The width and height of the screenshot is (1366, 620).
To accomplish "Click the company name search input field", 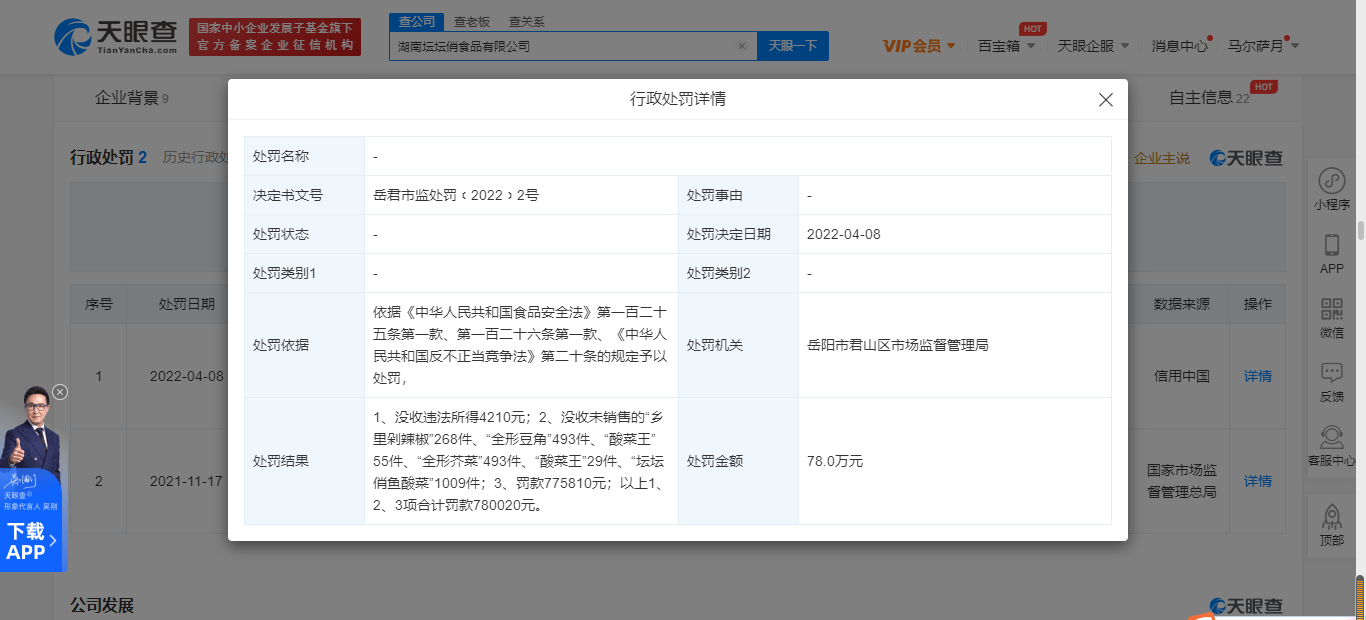I will 560,46.
